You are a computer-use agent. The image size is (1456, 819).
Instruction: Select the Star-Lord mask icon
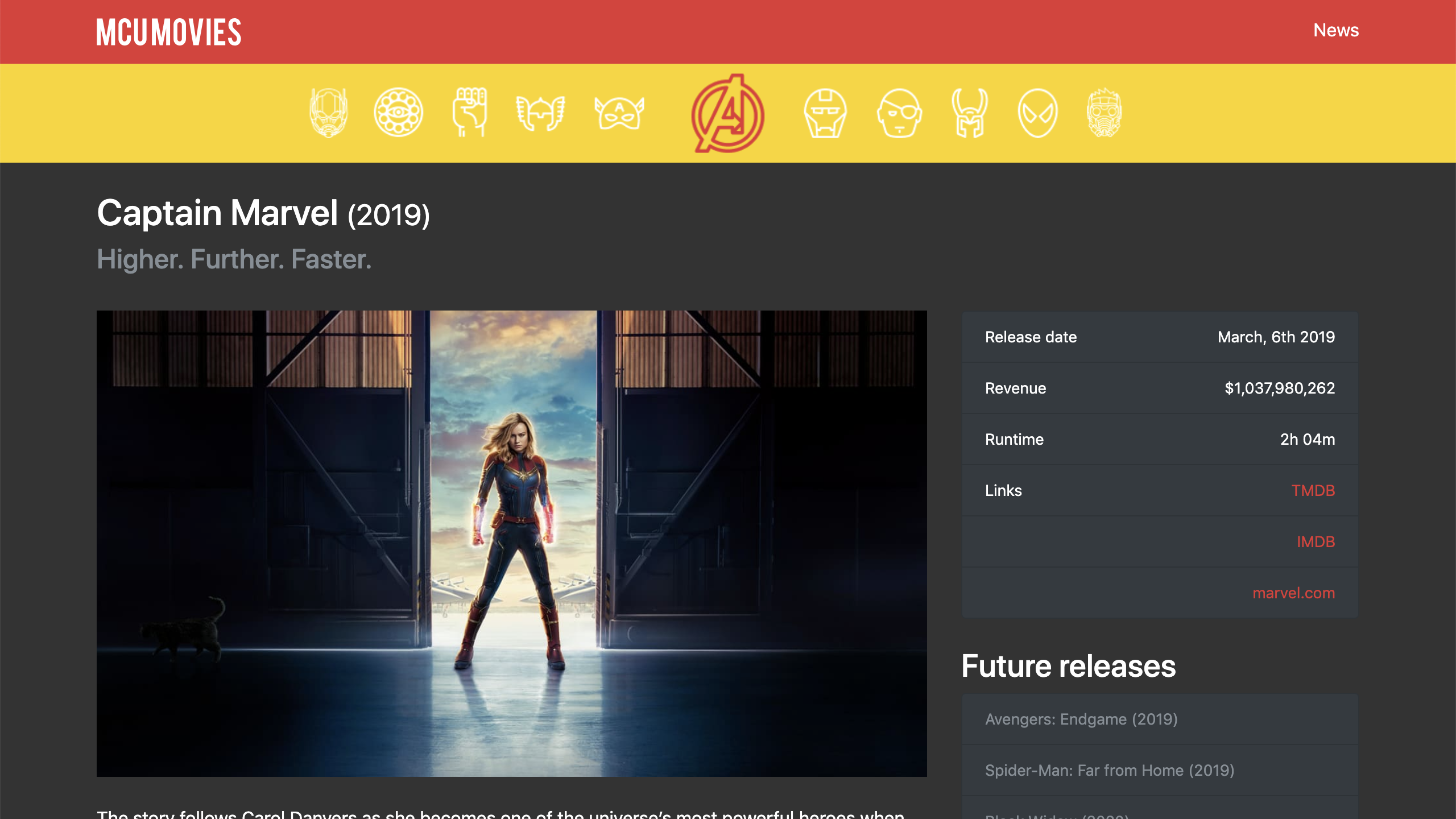click(x=1106, y=113)
